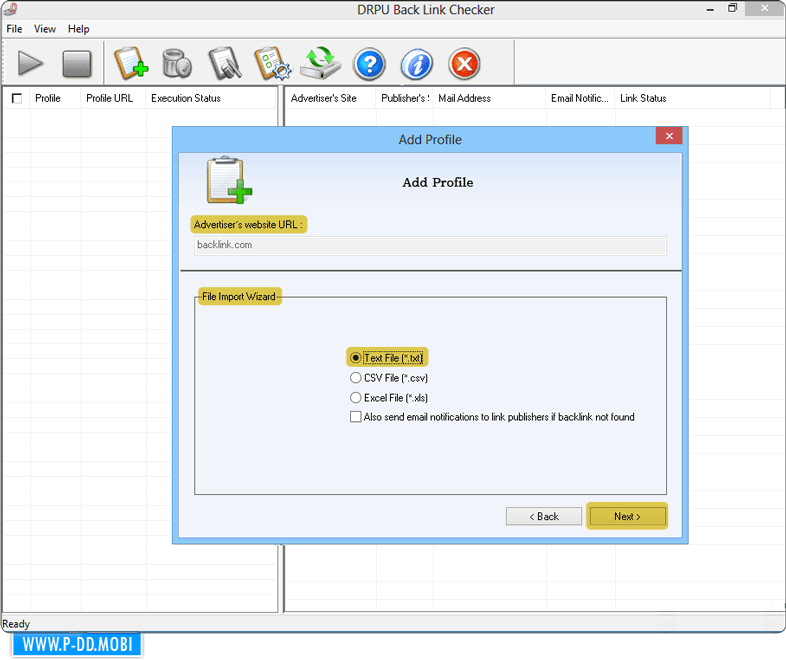Open the File menu
The width and height of the screenshot is (786, 660).
click(x=14, y=29)
